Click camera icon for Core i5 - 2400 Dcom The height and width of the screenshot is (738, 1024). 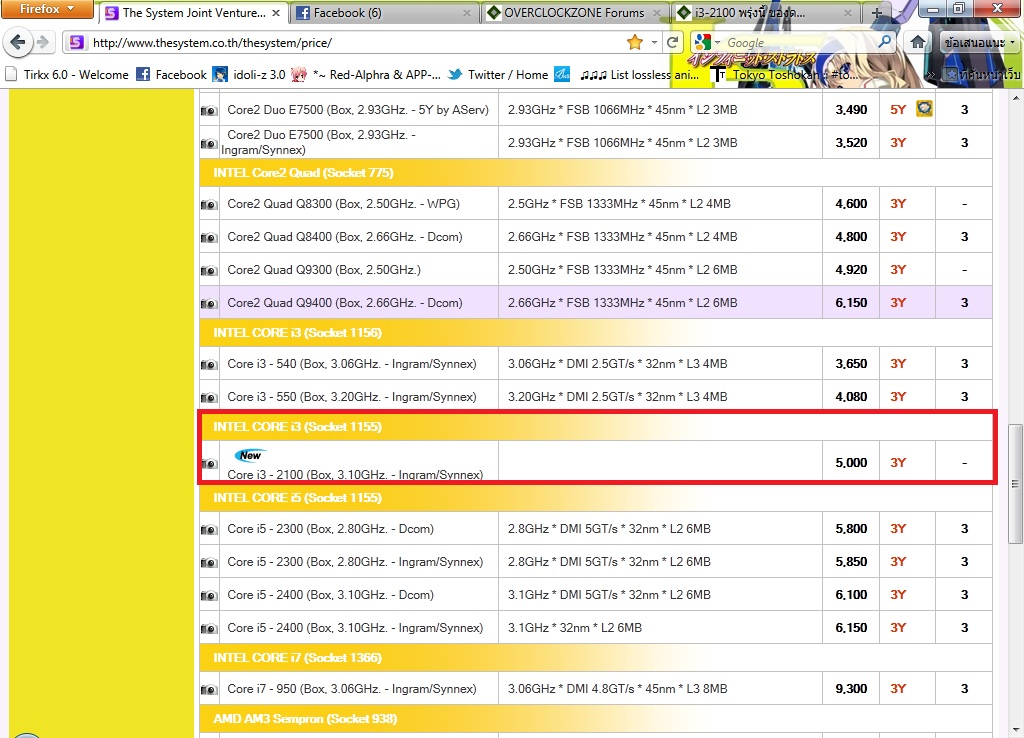pyautogui.click(x=208, y=596)
